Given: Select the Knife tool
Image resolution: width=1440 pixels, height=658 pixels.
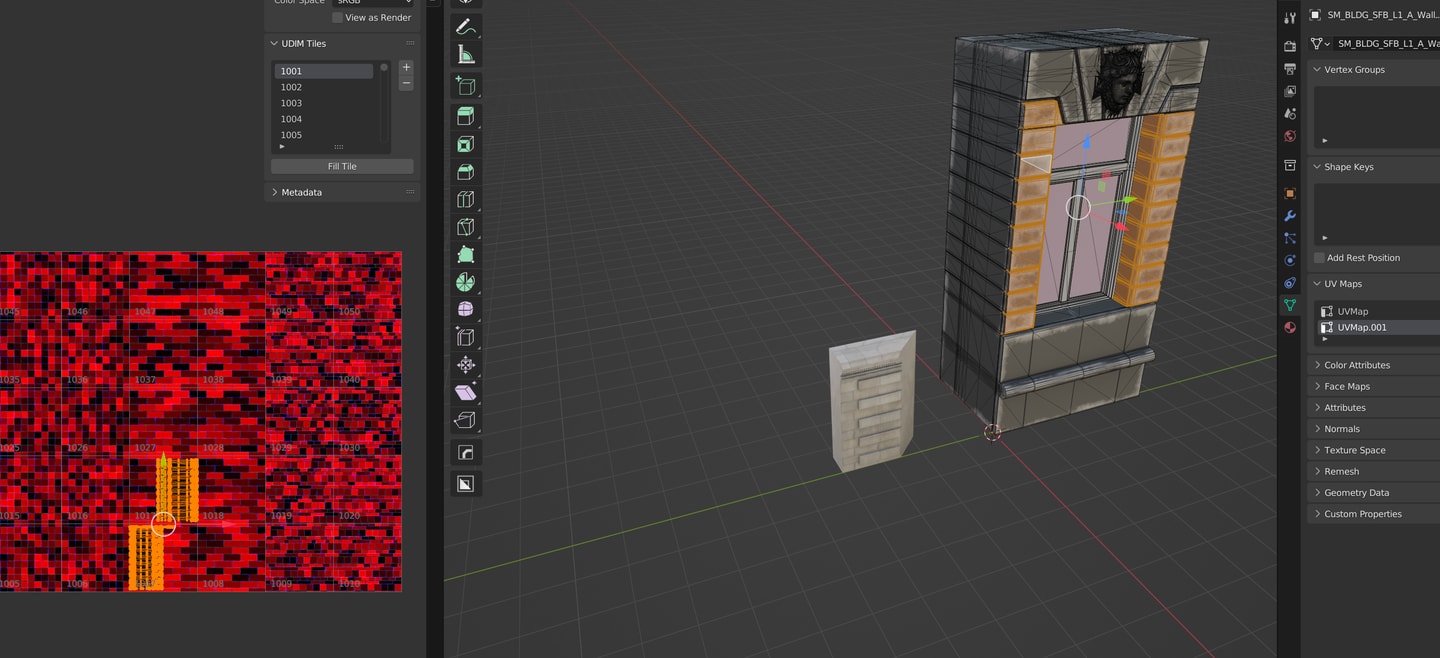Looking at the screenshot, I should click(465, 228).
